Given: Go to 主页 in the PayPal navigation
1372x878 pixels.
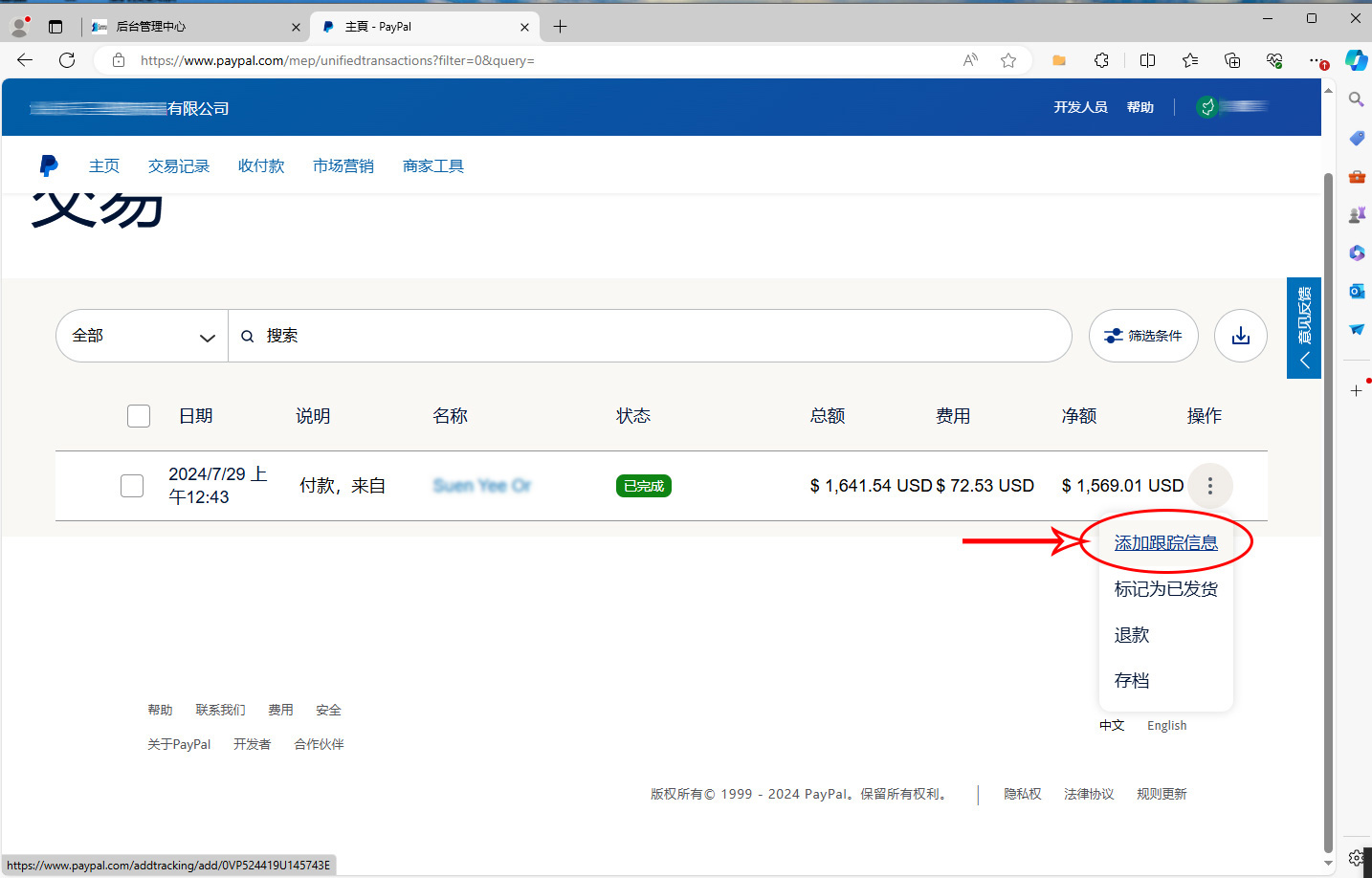Looking at the screenshot, I should click(x=104, y=166).
